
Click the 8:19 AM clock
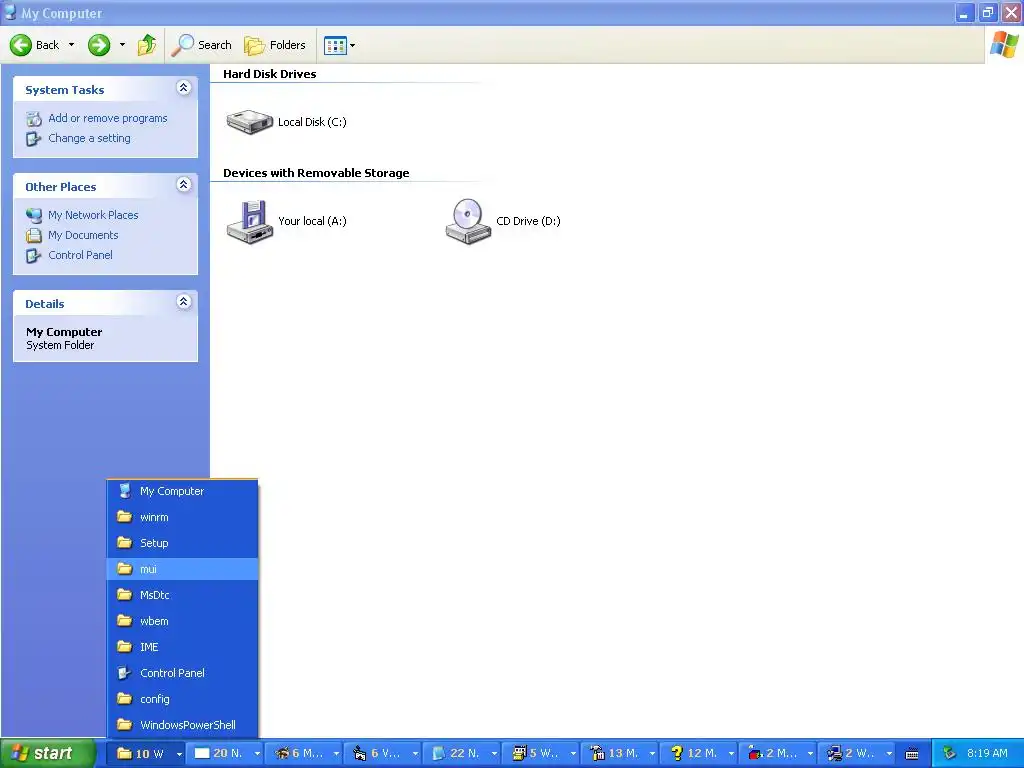point(987,753)
